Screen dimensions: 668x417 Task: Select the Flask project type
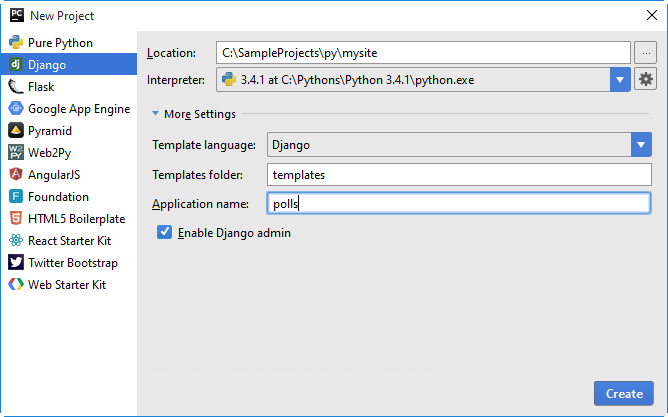coord(69,86)
